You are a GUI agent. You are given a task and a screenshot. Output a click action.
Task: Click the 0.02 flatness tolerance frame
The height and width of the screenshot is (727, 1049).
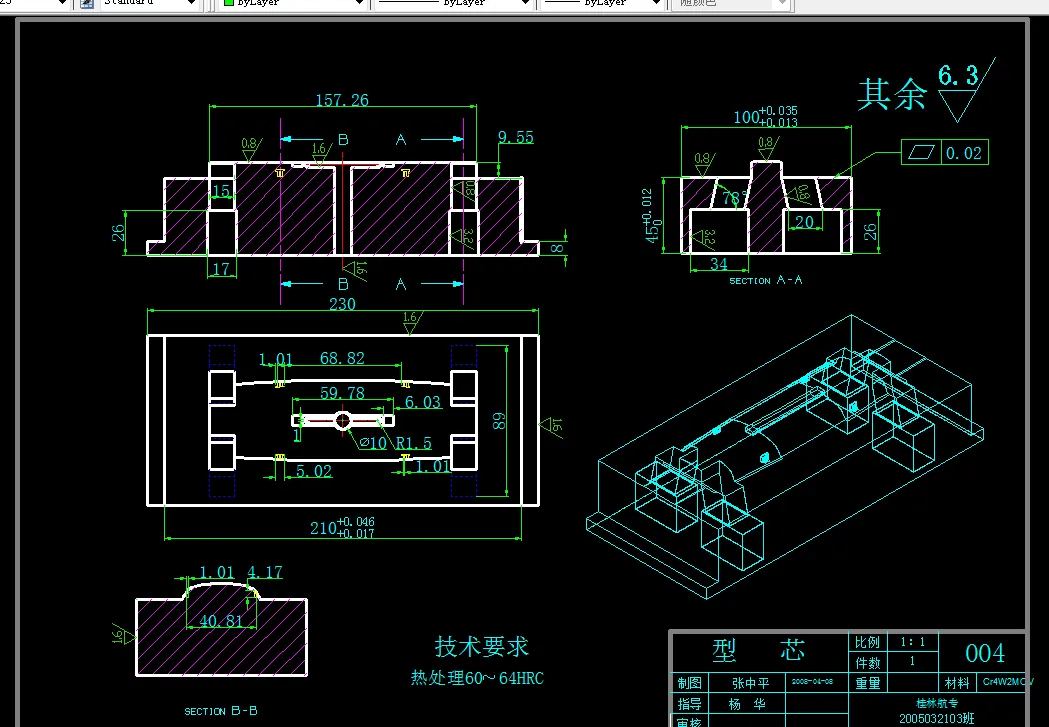point(944,152)
